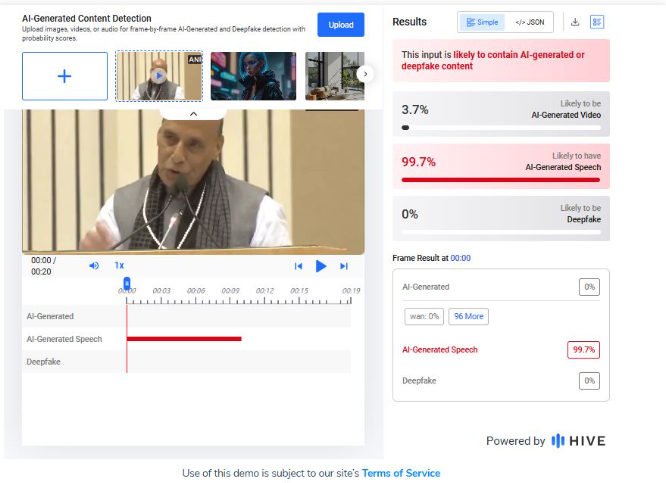Screen dimensions: 666x483
Task: Jump to 00:09 on timeline ruler
Action: [230, 291]
